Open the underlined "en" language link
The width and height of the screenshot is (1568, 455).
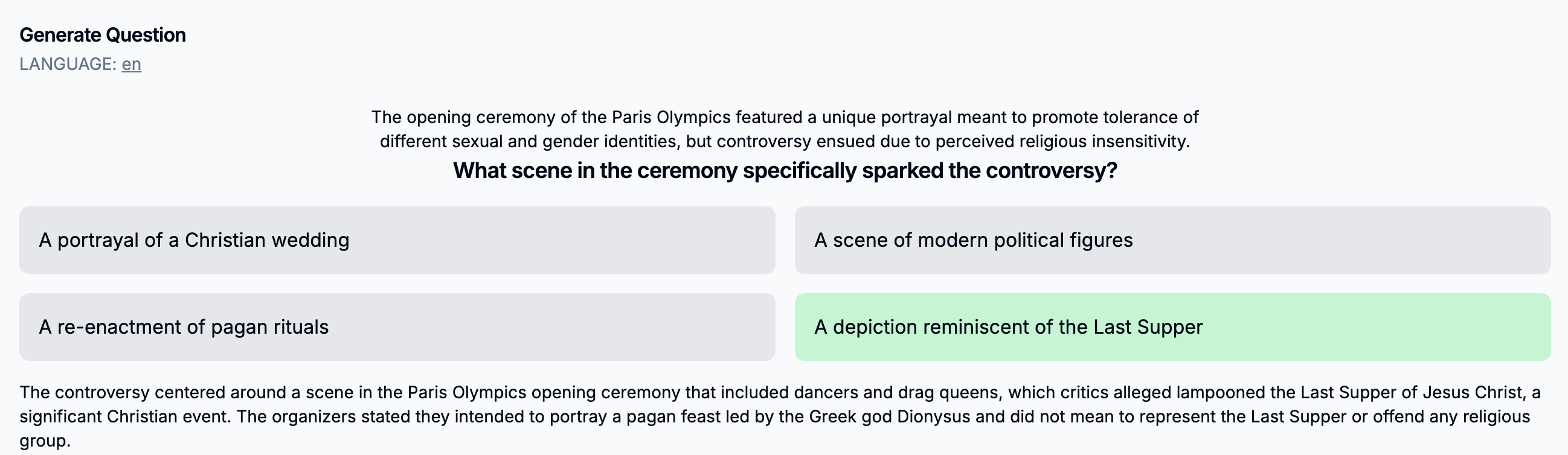pyautogui.click(x=132, y=64)
